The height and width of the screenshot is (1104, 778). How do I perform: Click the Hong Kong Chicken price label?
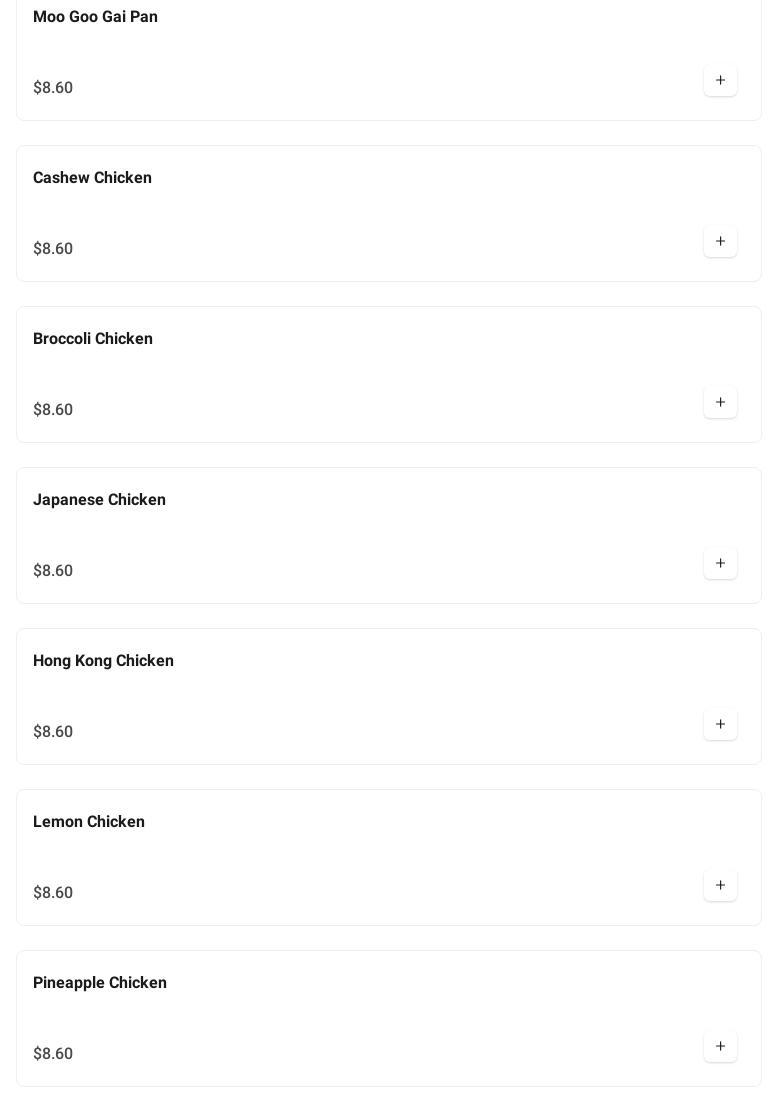(x=53, y=732)
